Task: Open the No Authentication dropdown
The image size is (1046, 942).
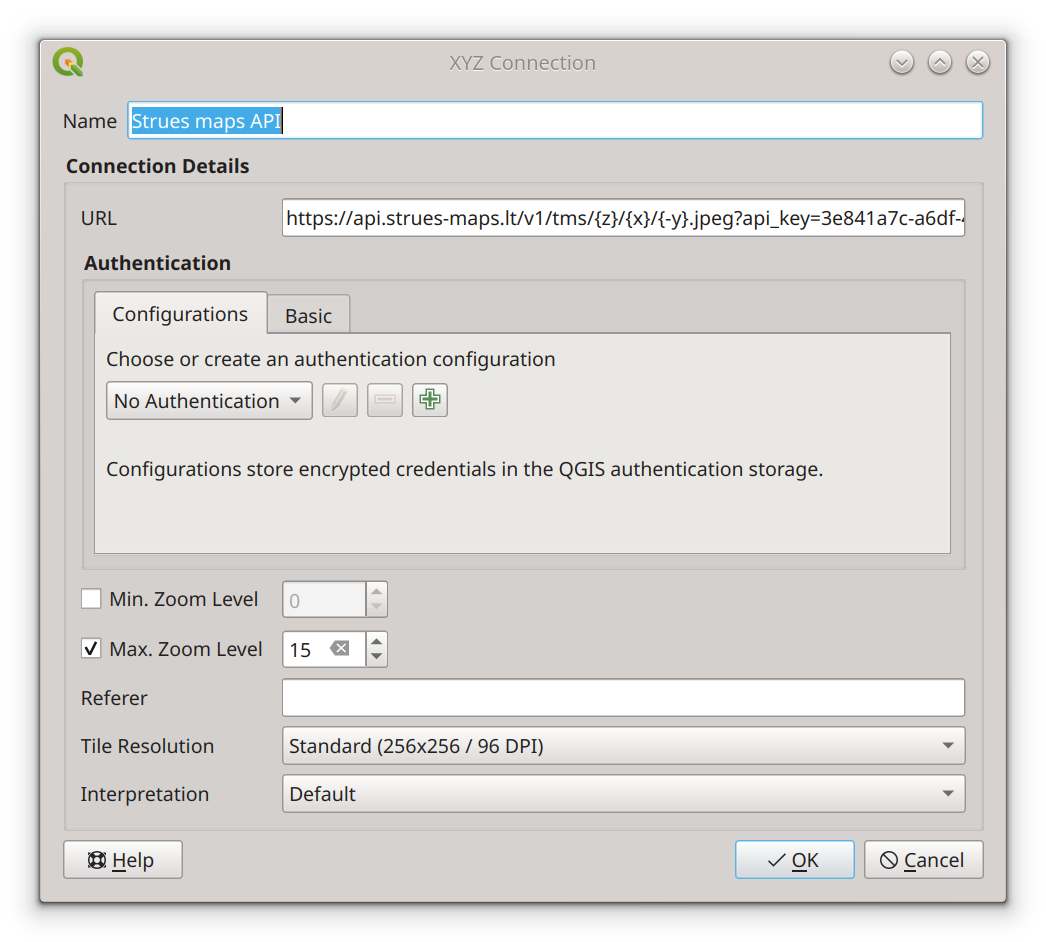Action: click(209, 401)
